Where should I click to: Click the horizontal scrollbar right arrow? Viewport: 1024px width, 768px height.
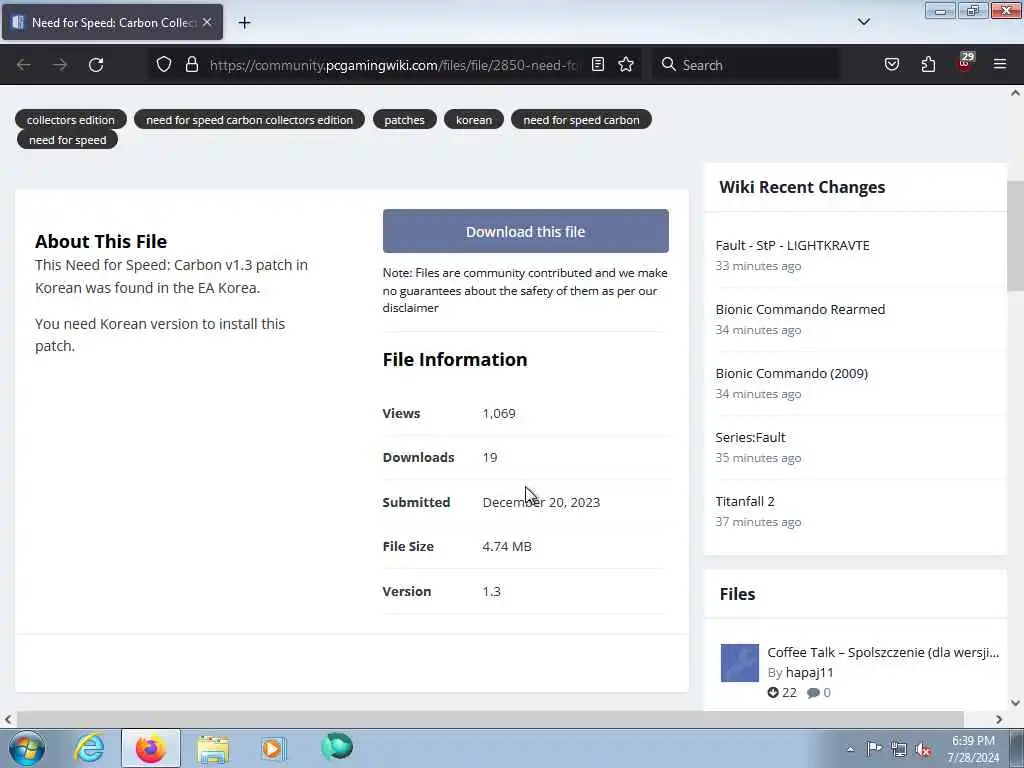[x=999, y=719]
